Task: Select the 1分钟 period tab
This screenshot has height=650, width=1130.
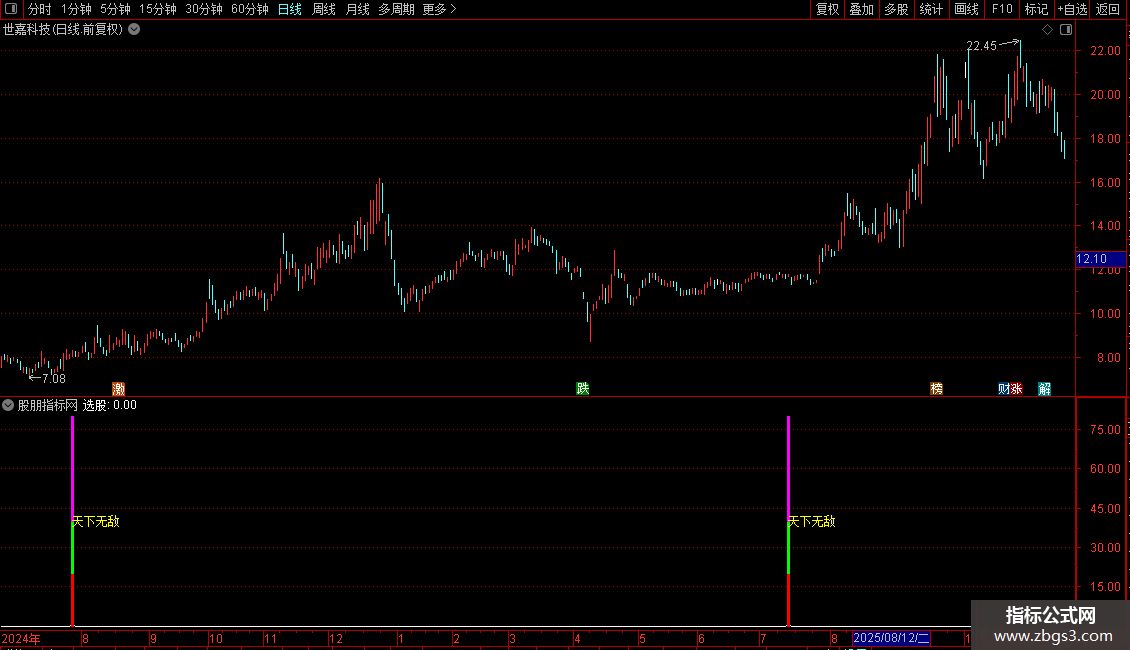Action: point(76,9)
